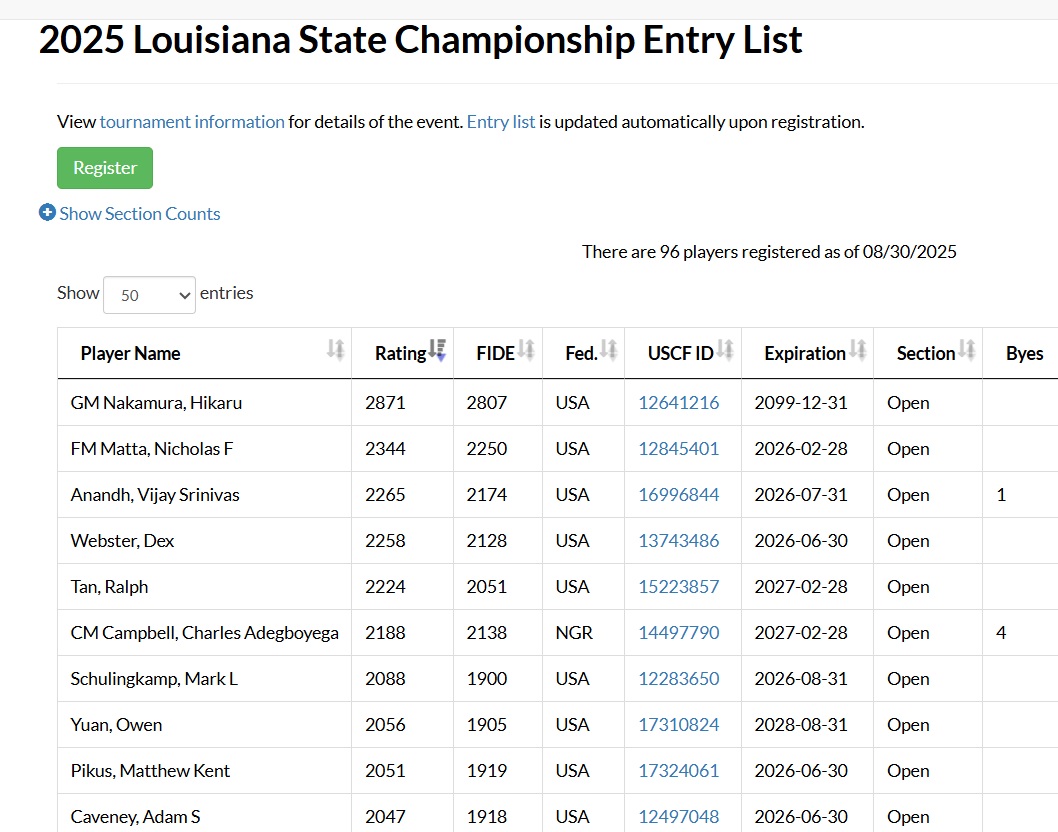The width and height of the screenshot is (1058, 832).
Task: Open Hikaru Nakamura's USCF ID 12641216
Action: (679, 403)
